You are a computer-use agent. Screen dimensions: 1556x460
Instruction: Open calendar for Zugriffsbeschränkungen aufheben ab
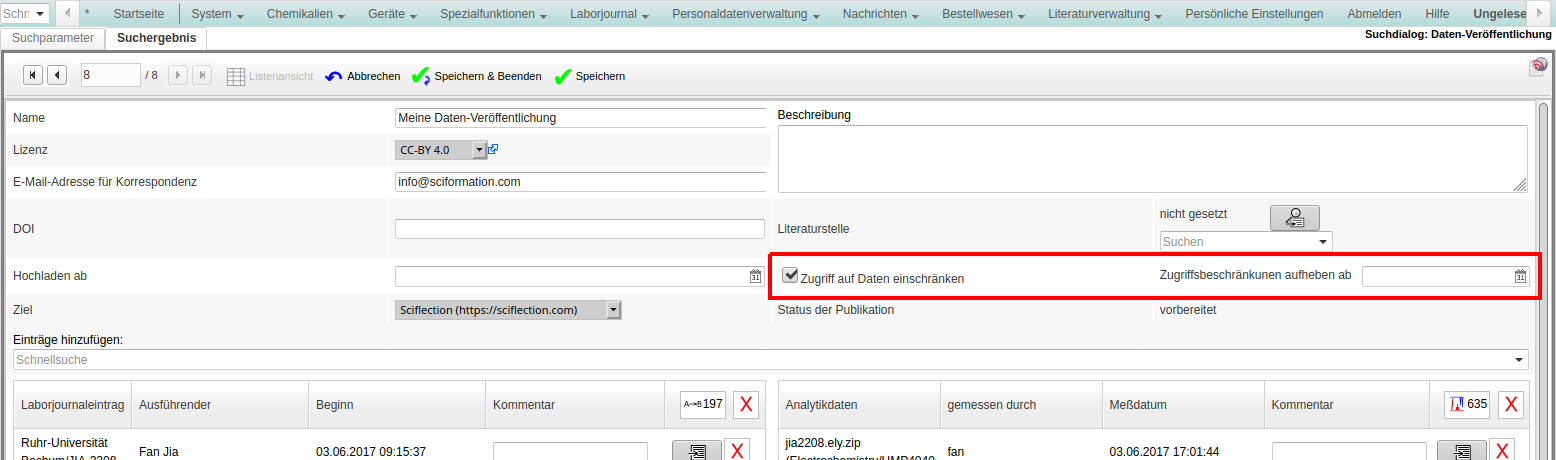(1520, 276)
